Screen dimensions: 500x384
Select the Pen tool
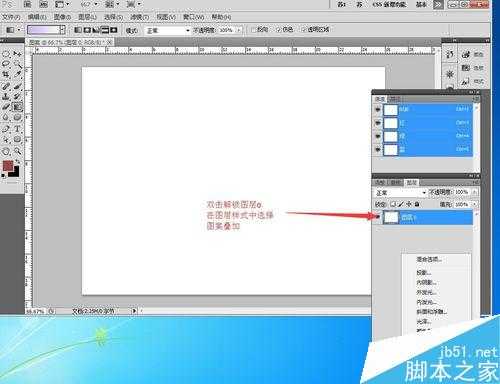pos(6,129)
